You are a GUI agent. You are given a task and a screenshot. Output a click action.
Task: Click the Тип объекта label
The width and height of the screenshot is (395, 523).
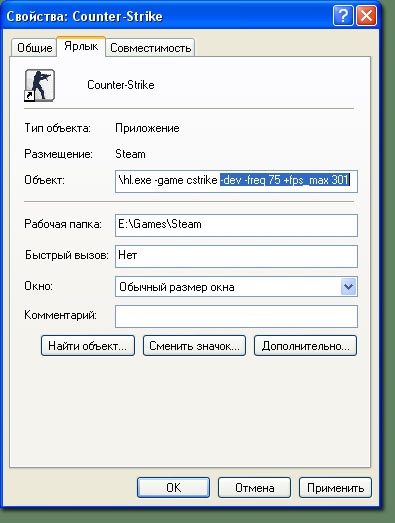[57, 128]
